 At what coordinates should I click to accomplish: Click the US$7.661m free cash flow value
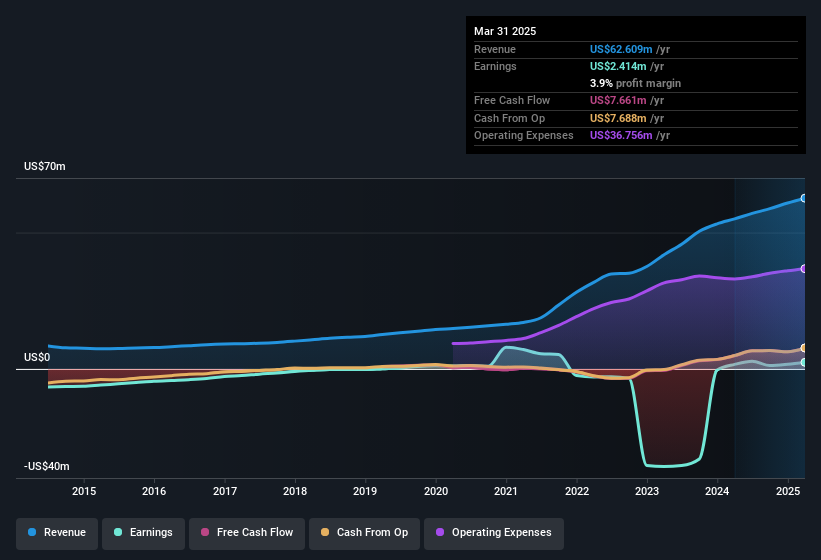[x=618, y=100]
